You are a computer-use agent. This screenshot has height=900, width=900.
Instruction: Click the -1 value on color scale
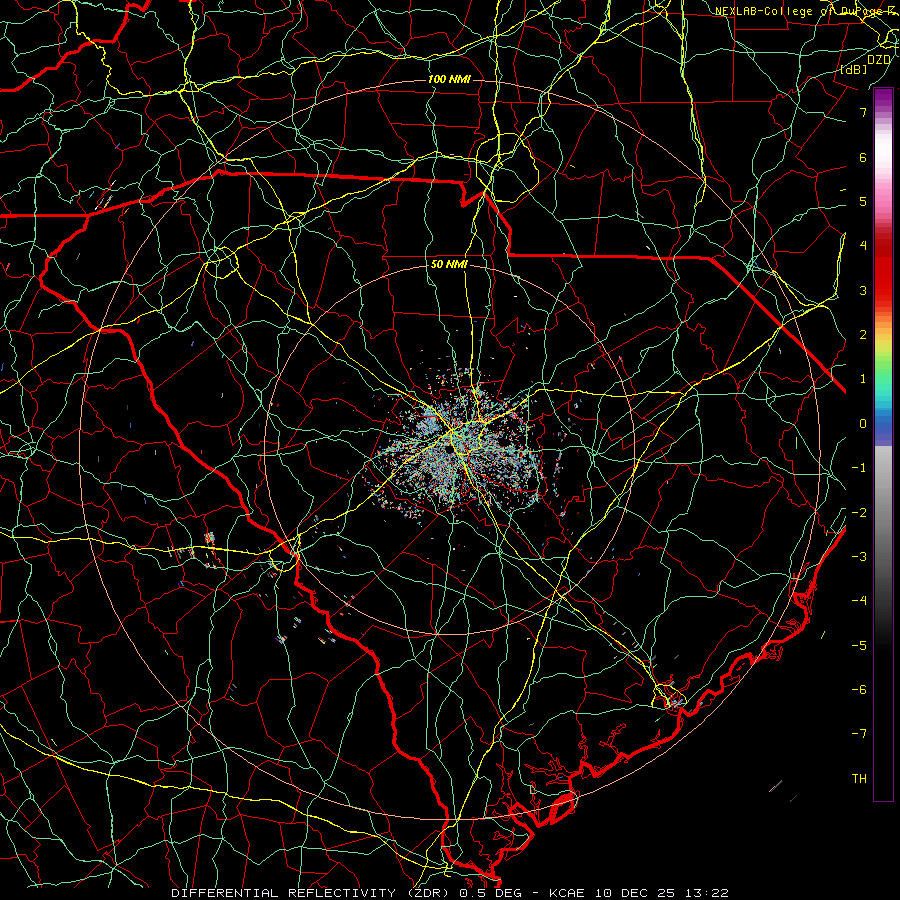859,468
